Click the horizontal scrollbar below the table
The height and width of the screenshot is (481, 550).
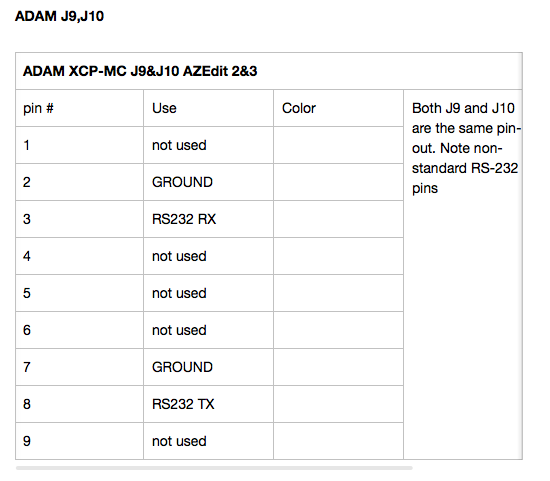click(x=214, y=468)
